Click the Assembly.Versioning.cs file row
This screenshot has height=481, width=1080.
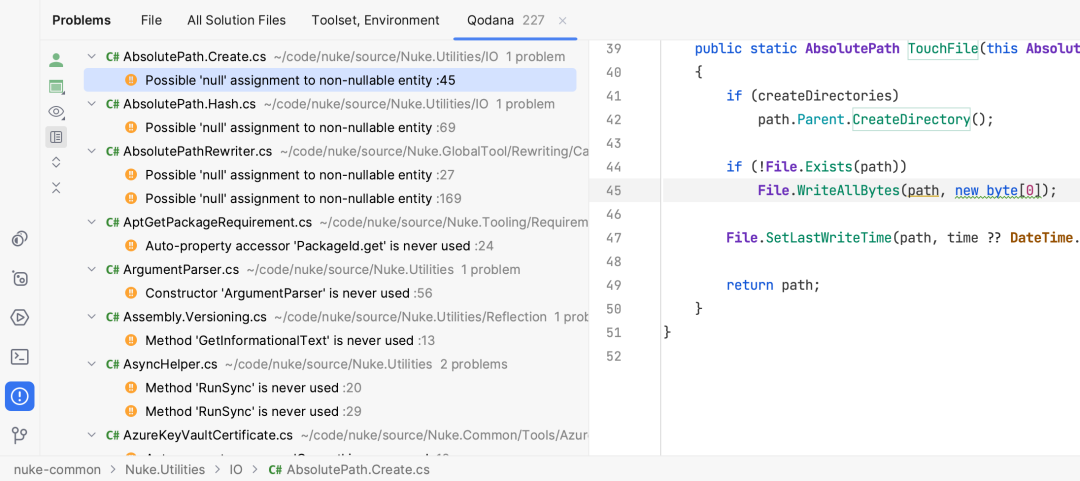coord(330,317)
